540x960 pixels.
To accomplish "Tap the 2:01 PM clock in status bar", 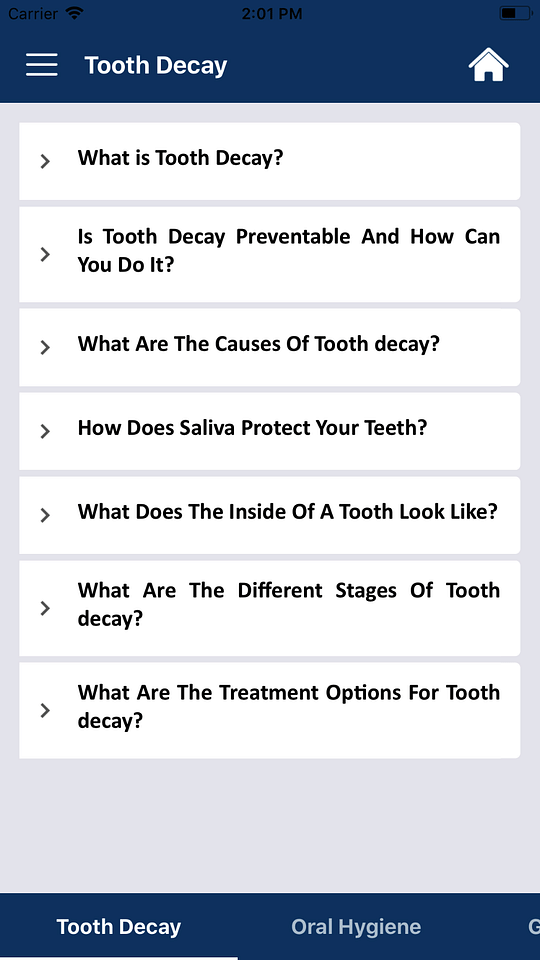I will [x=271, y=13].
